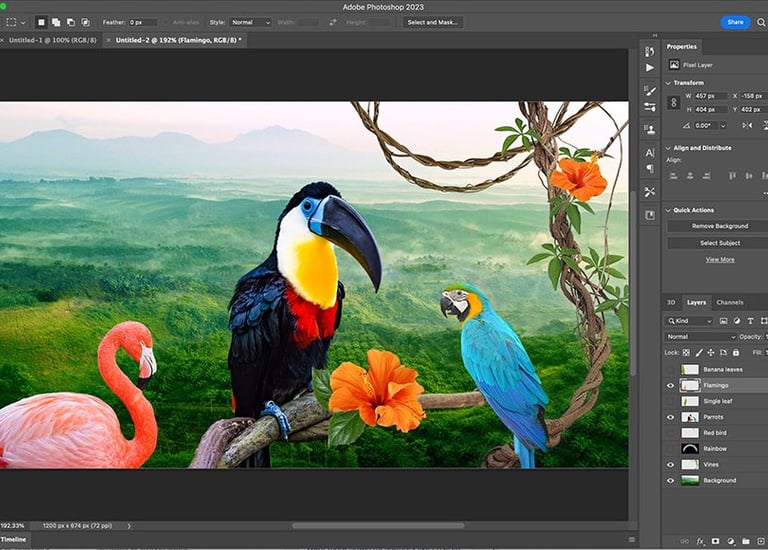Screen dimensions: 768x550
Task: Collapse the Align and Distribute section
Action: (x=668, y=148)
